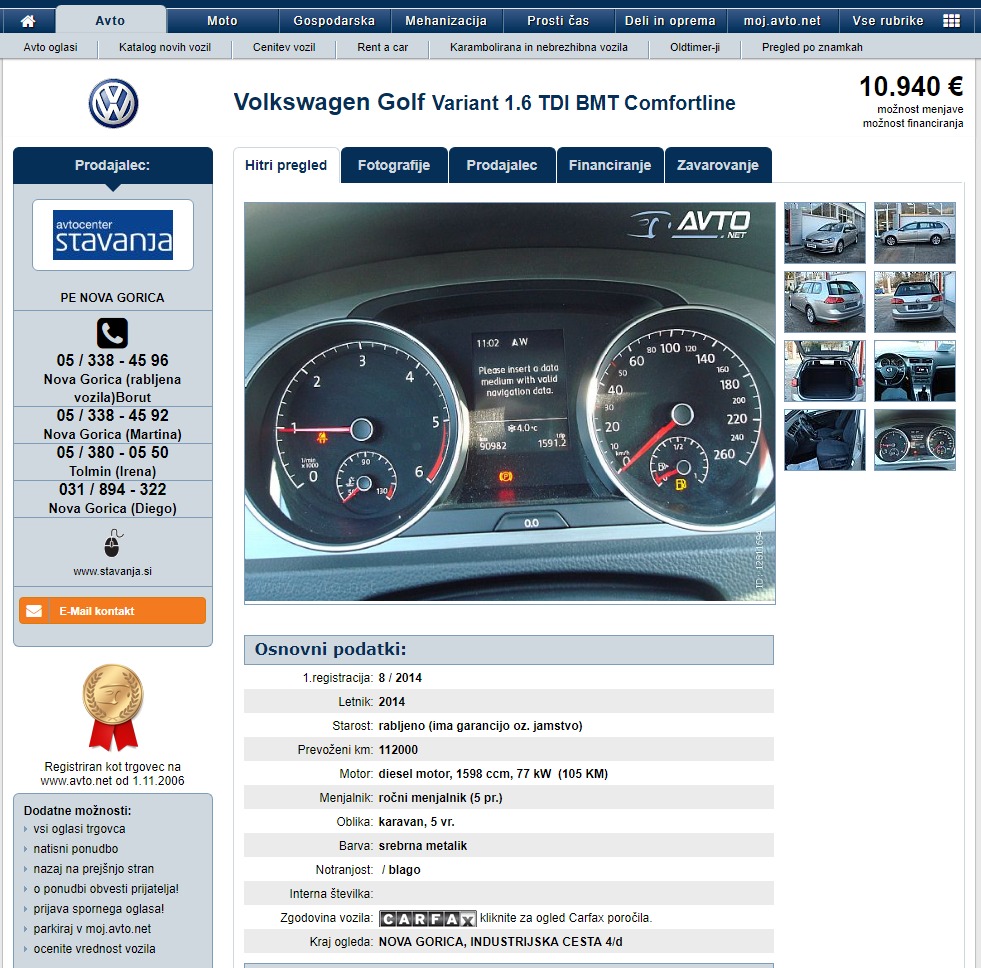981x968 pixels.
Task: Open the Prosti čas section
Action: click(x=558, y=21)
